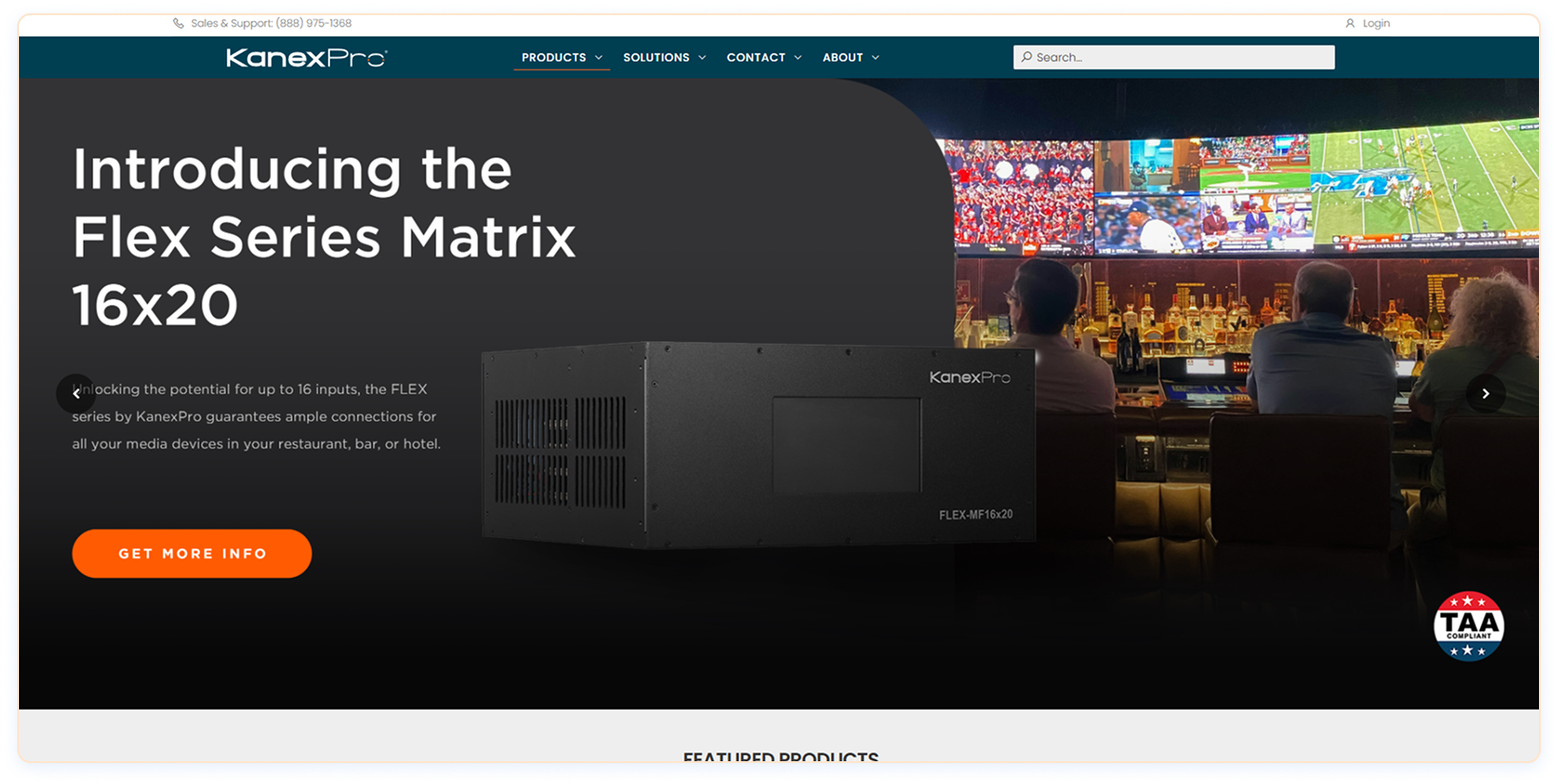1558x784 pixels.
Task: Expand the Solutions dropdown chevron
Action: coord(702,58)
